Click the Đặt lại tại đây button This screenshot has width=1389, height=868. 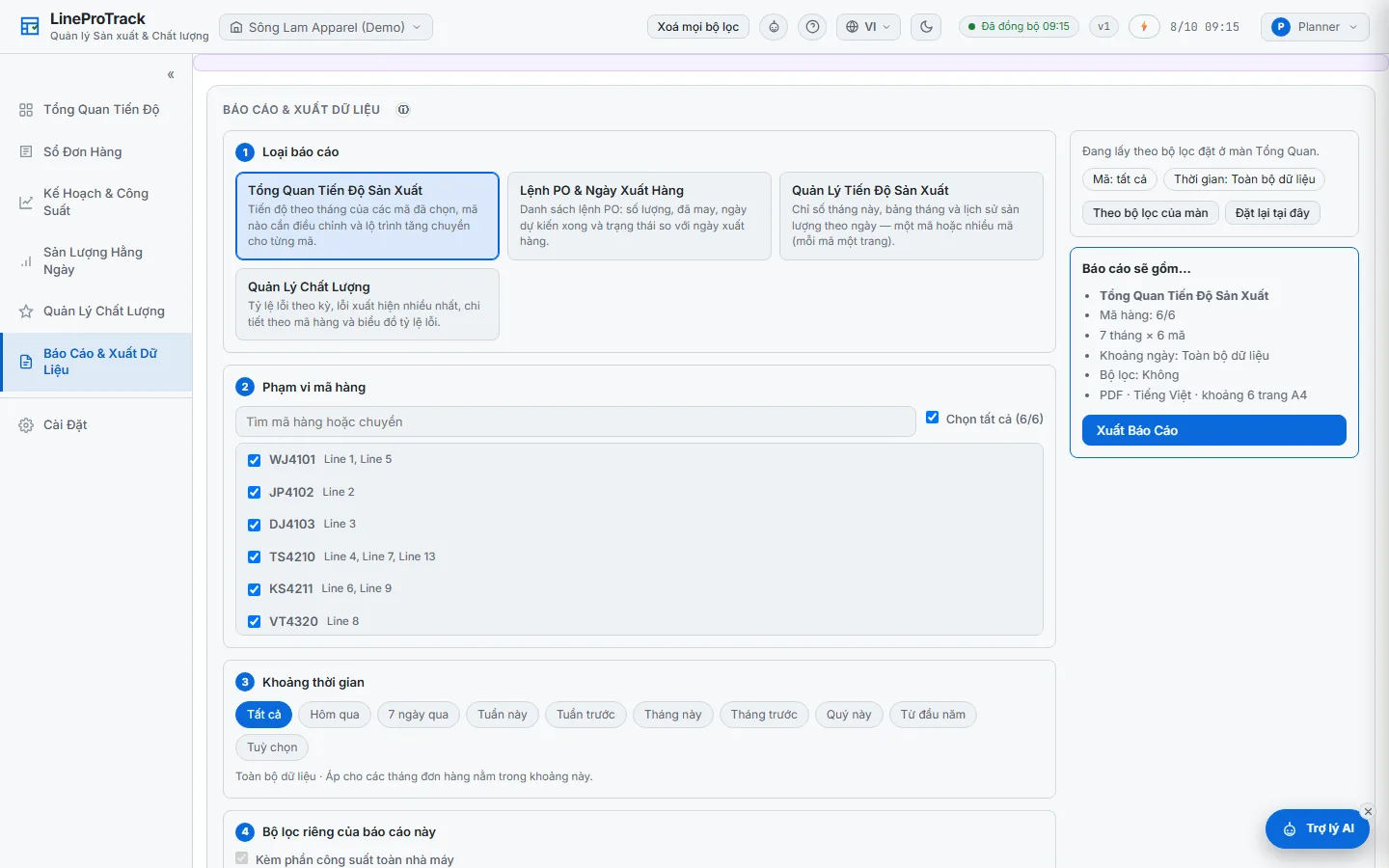(1272, 213)
